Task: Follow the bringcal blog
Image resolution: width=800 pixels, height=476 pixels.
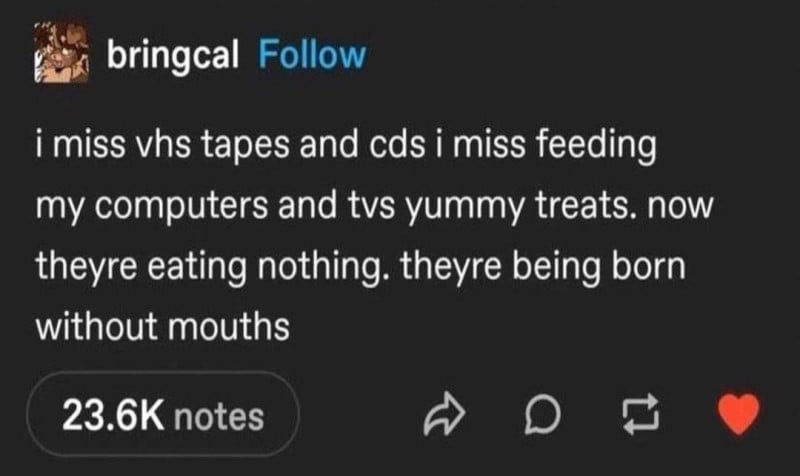Action: [311, 54]
